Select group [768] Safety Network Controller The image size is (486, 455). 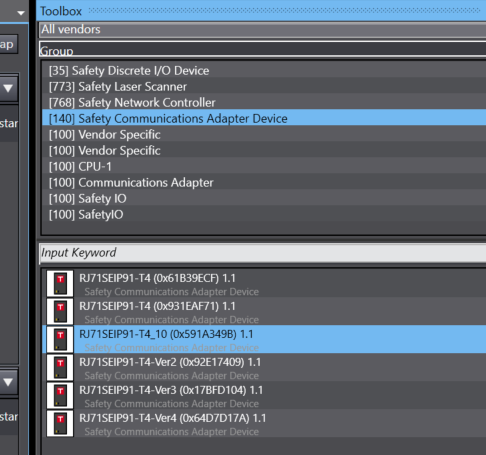(x=264, y=102)
